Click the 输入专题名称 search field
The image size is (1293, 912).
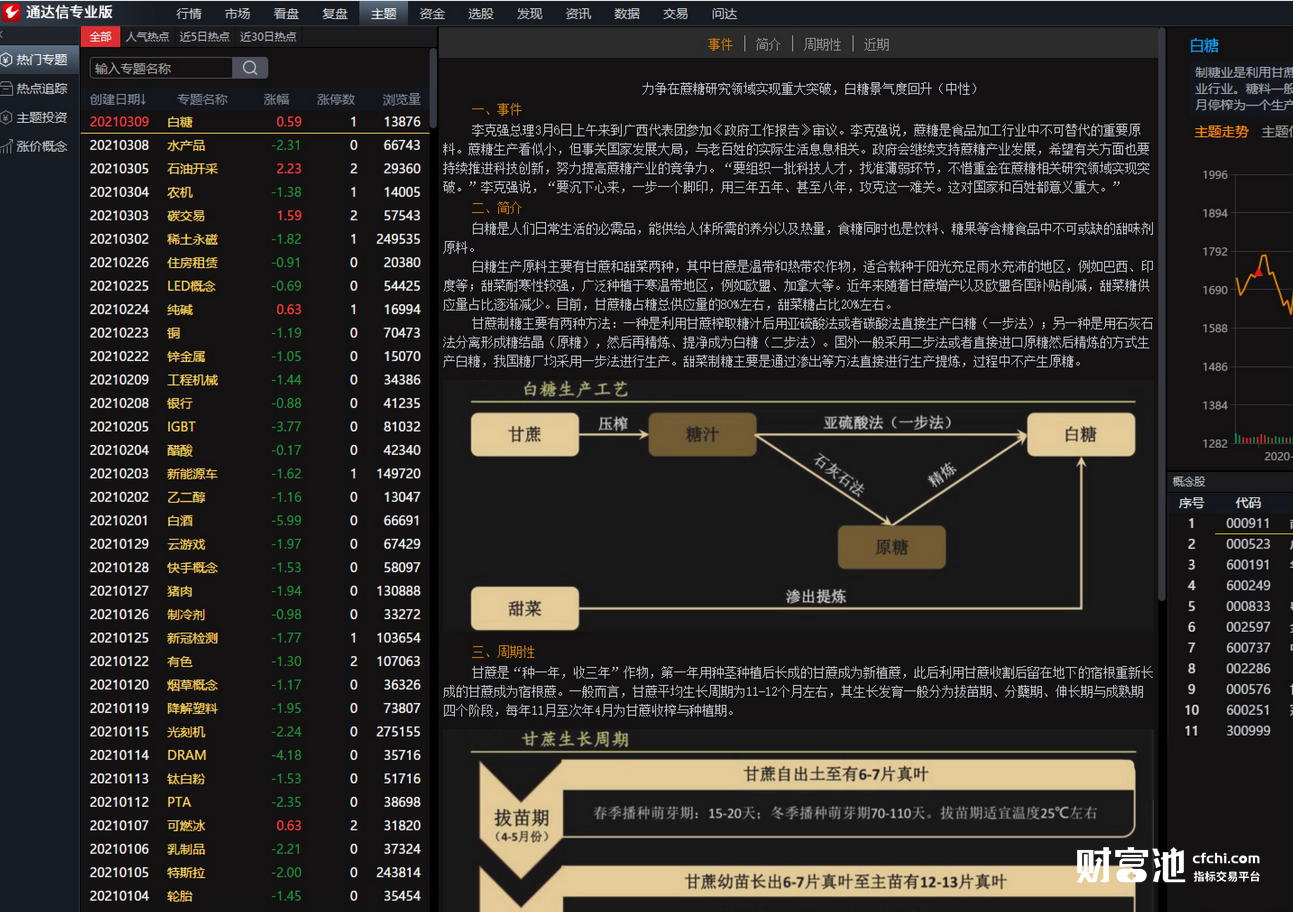[161, 68]
